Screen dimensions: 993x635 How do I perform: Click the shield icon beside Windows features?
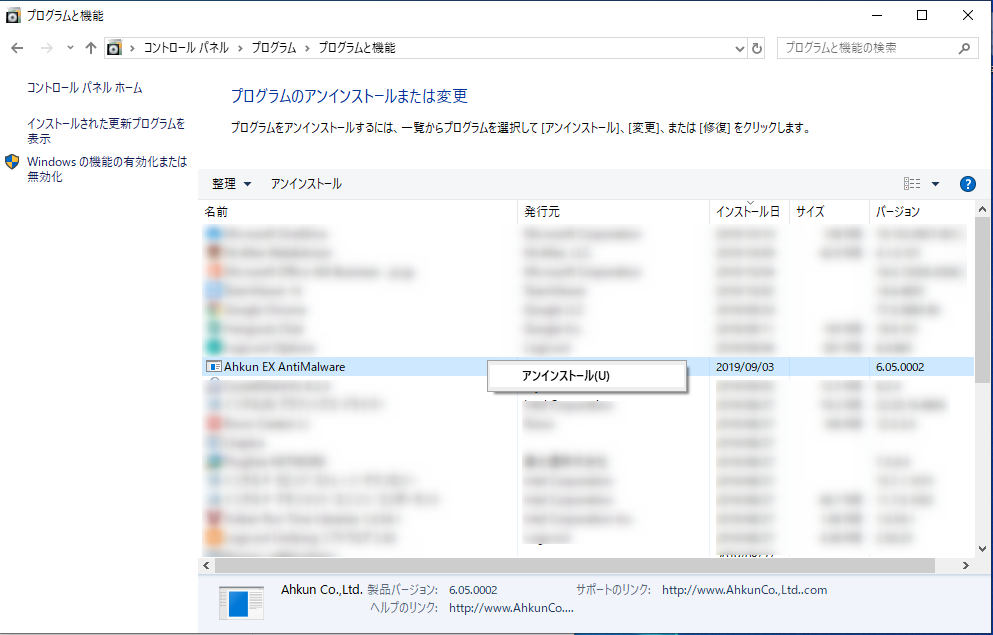pyautogui.click(x=12, y=162)
